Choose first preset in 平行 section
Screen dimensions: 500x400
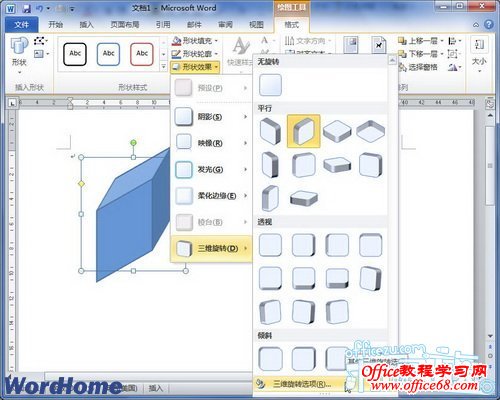click(270, 131)
